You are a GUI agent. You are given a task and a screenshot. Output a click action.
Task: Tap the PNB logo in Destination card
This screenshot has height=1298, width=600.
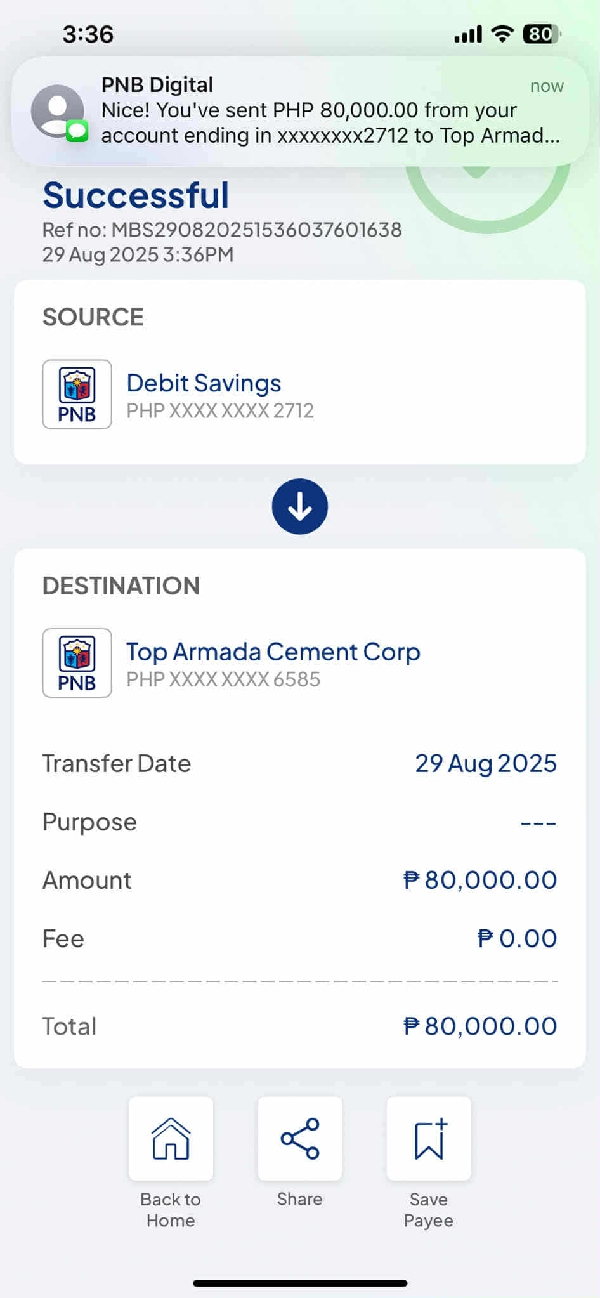tap(77, 663)
